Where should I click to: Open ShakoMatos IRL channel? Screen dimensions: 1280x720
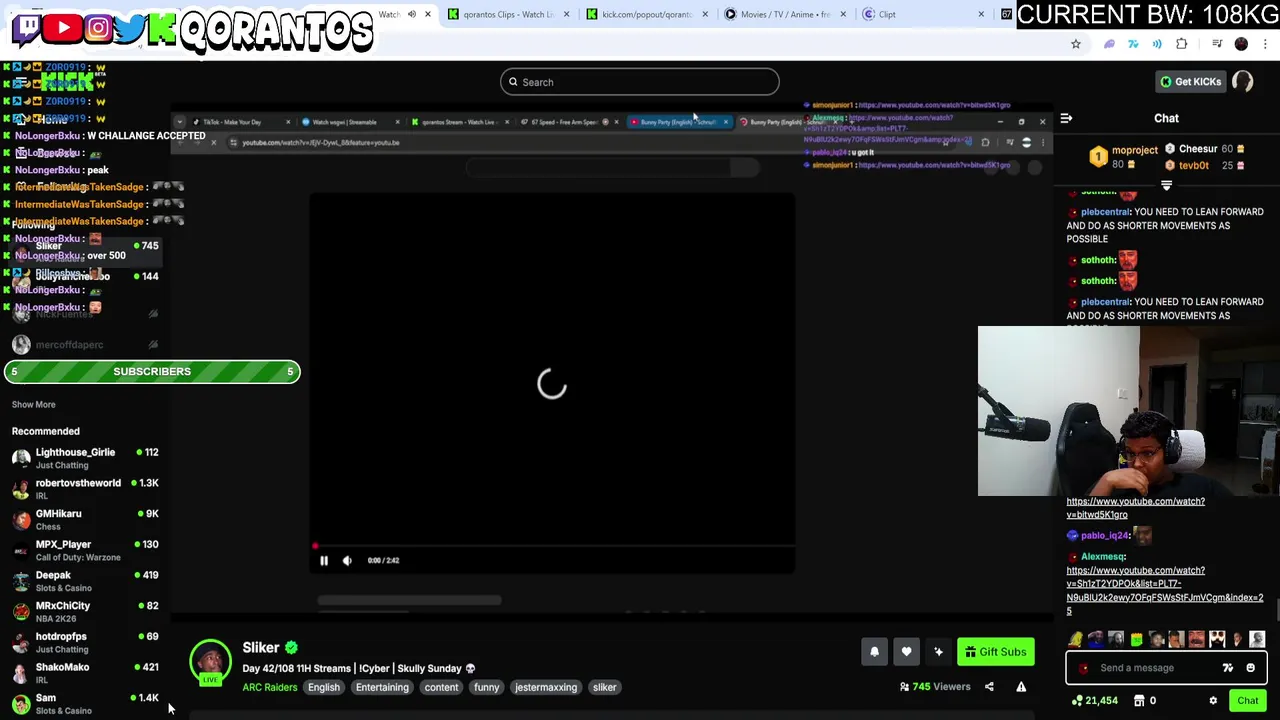coord(85,673)
